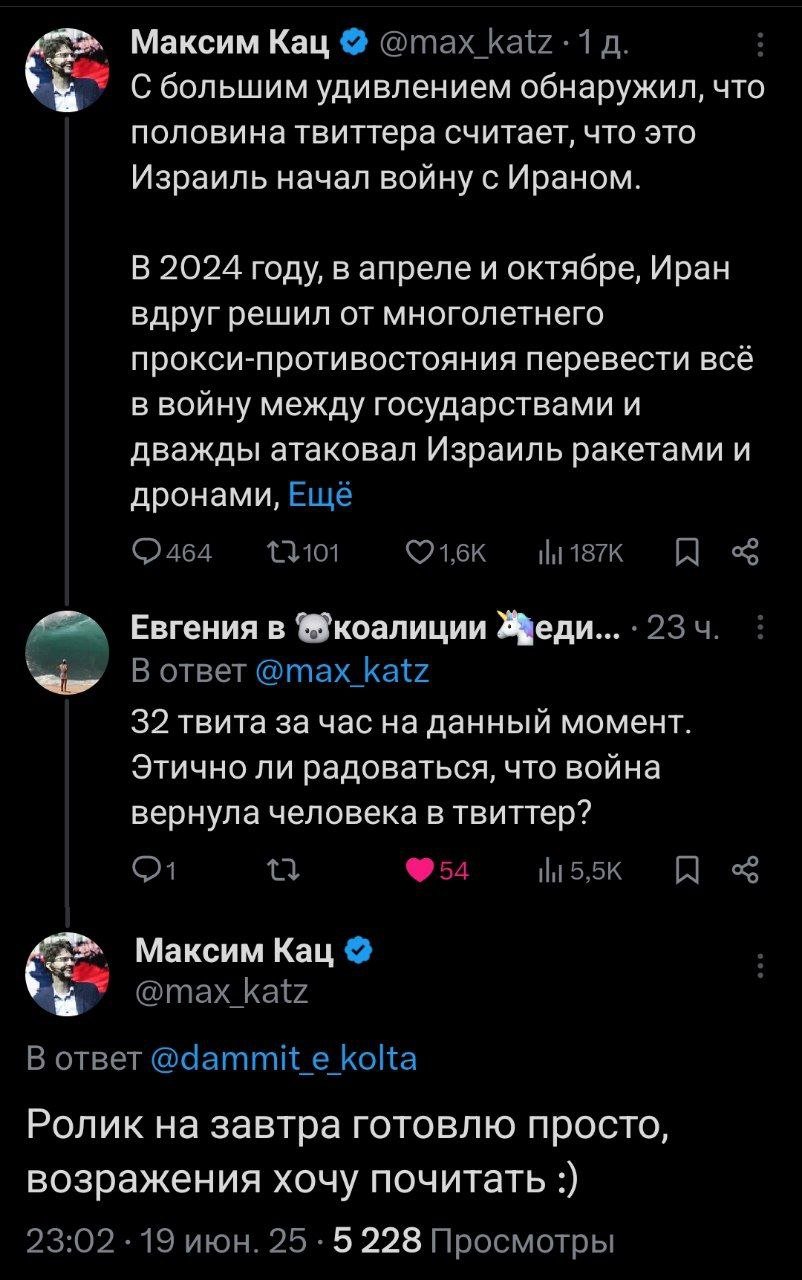This screenshot has width=802, height=1280.
Task: View analytics of tweet with 187K views
Action: [548, 552]
